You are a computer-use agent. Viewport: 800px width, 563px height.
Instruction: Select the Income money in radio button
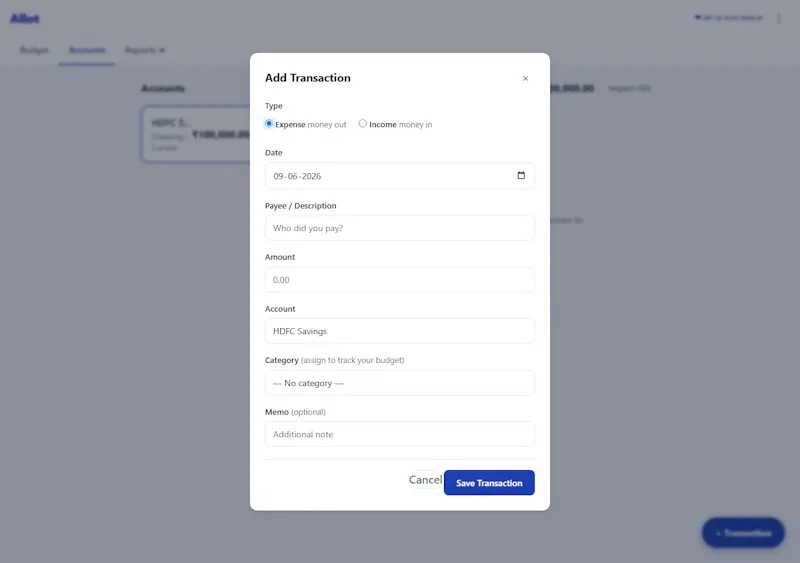point(362,124)
